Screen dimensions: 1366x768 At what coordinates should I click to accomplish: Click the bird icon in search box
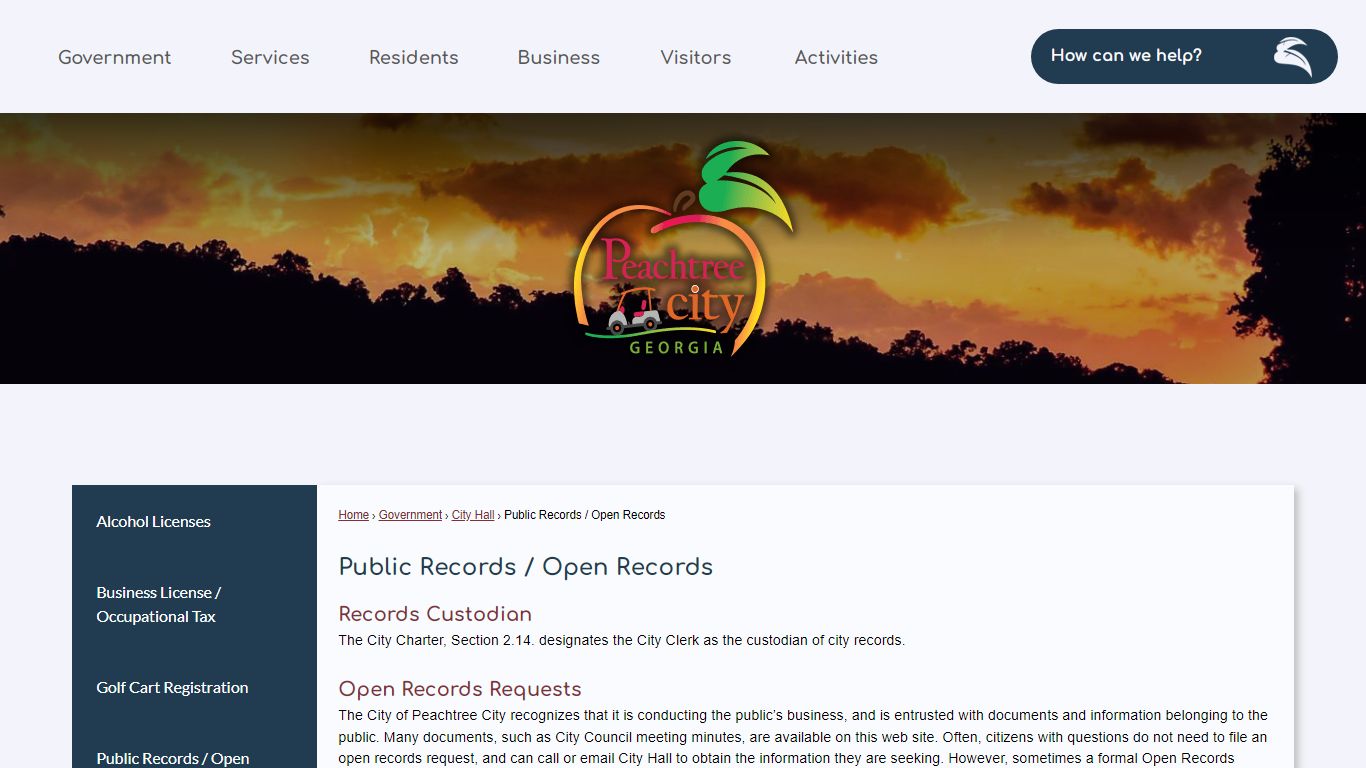tap(1293, 57)
